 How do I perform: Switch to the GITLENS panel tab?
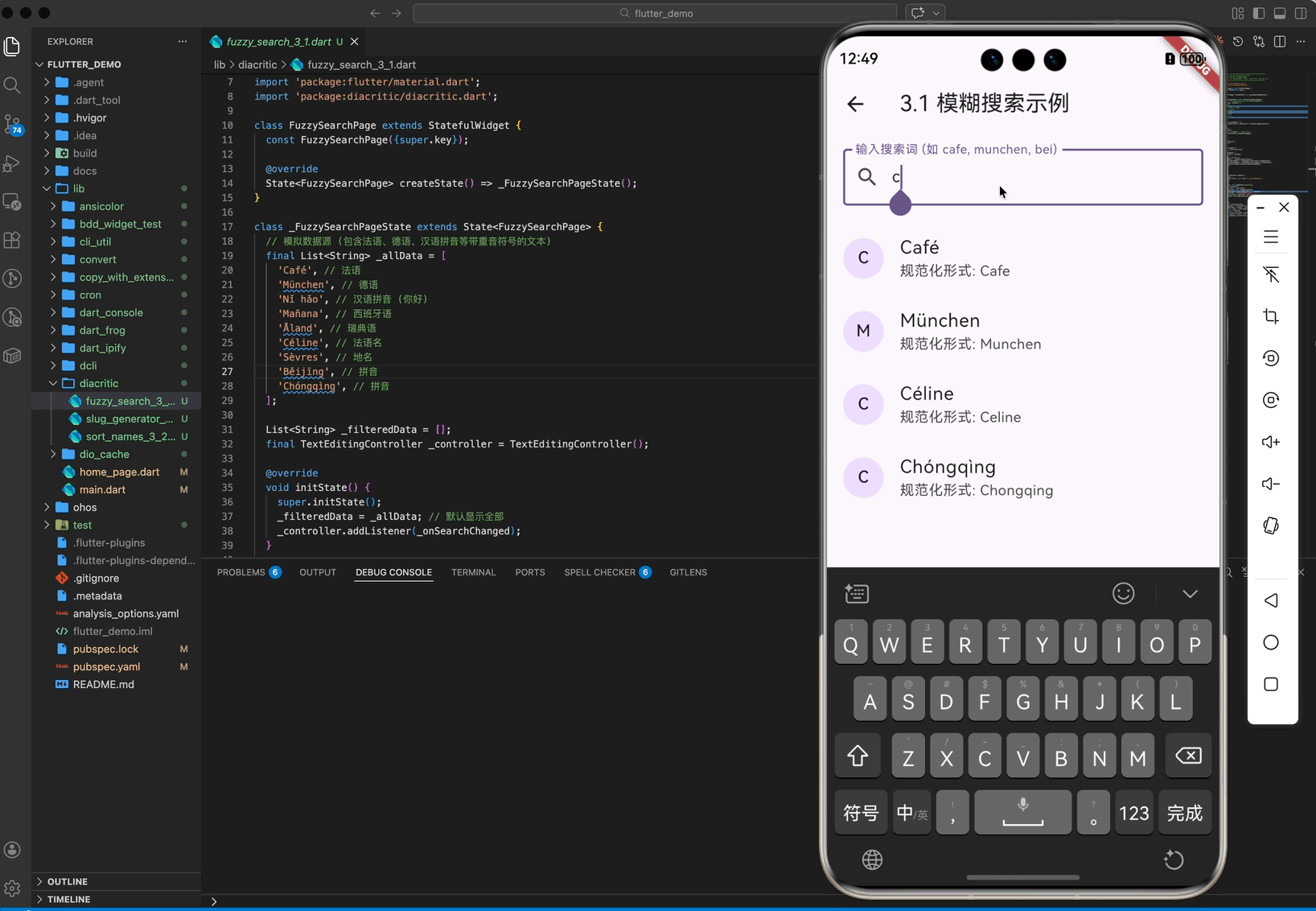(689, 572)
